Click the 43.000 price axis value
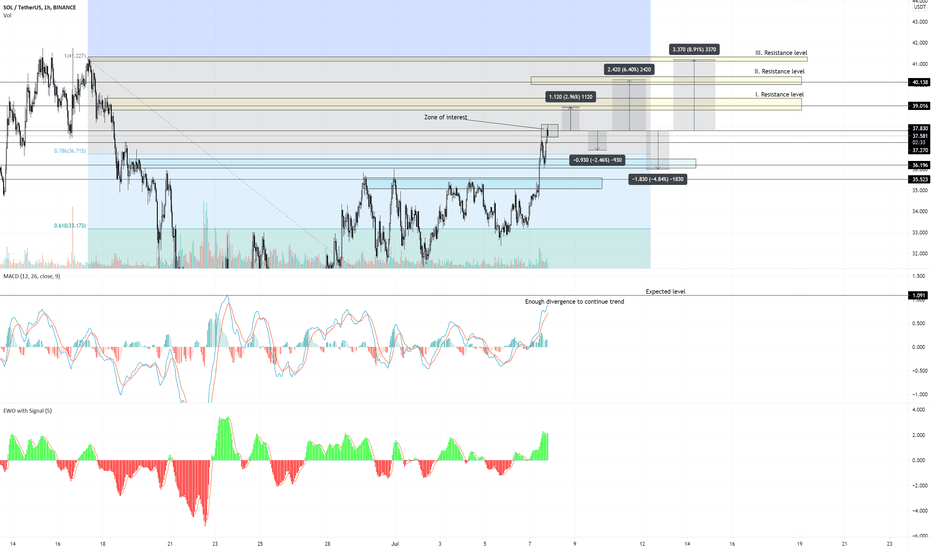Screen dimensions: 932x550 (920, 22)
